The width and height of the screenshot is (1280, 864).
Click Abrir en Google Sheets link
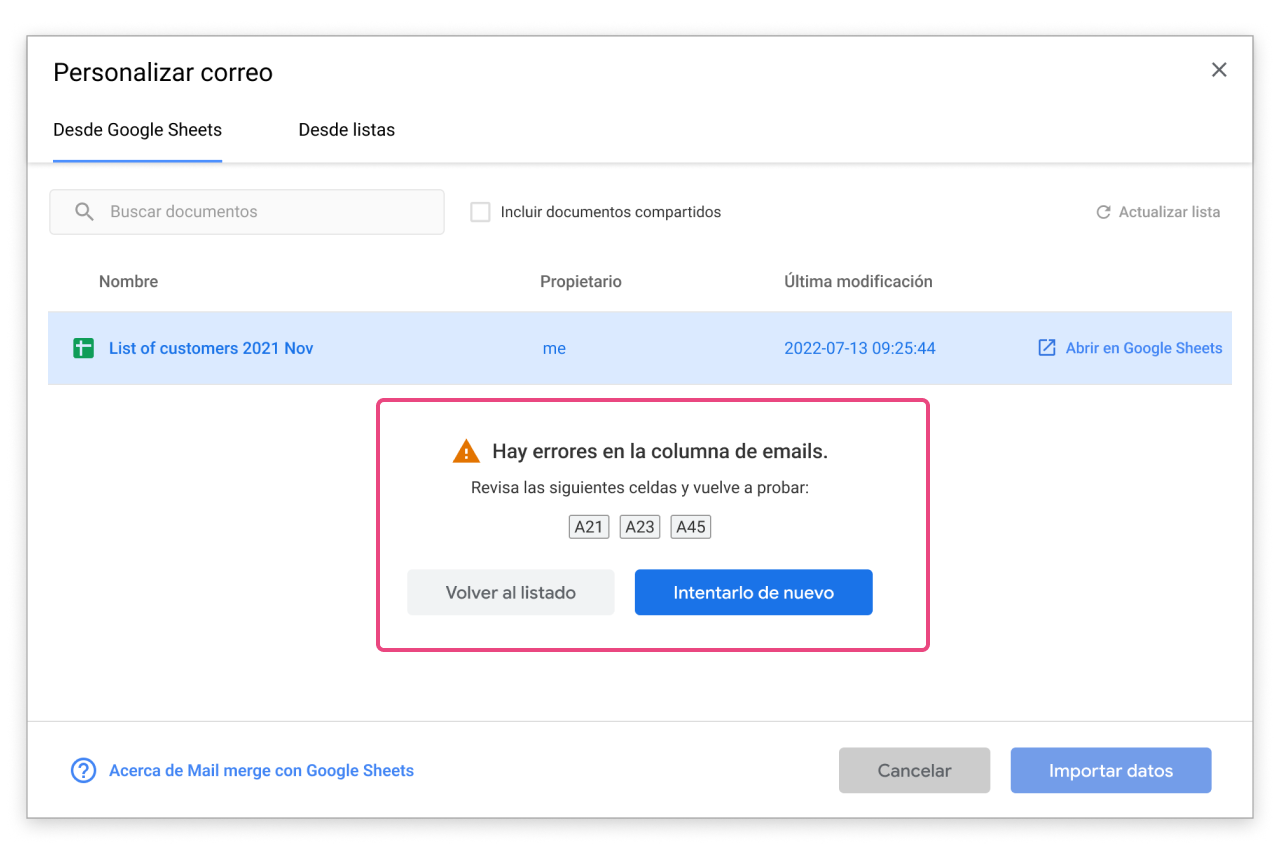point(1143,348)
